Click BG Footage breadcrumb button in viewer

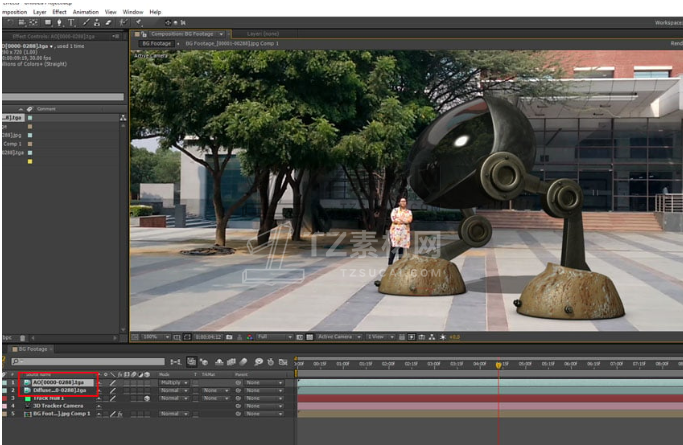(x=157, y=44)
